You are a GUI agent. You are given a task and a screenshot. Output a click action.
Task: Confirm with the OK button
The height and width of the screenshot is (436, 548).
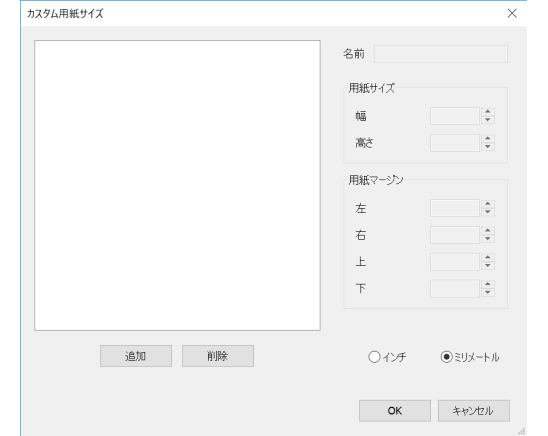click(x=395, y=411)
